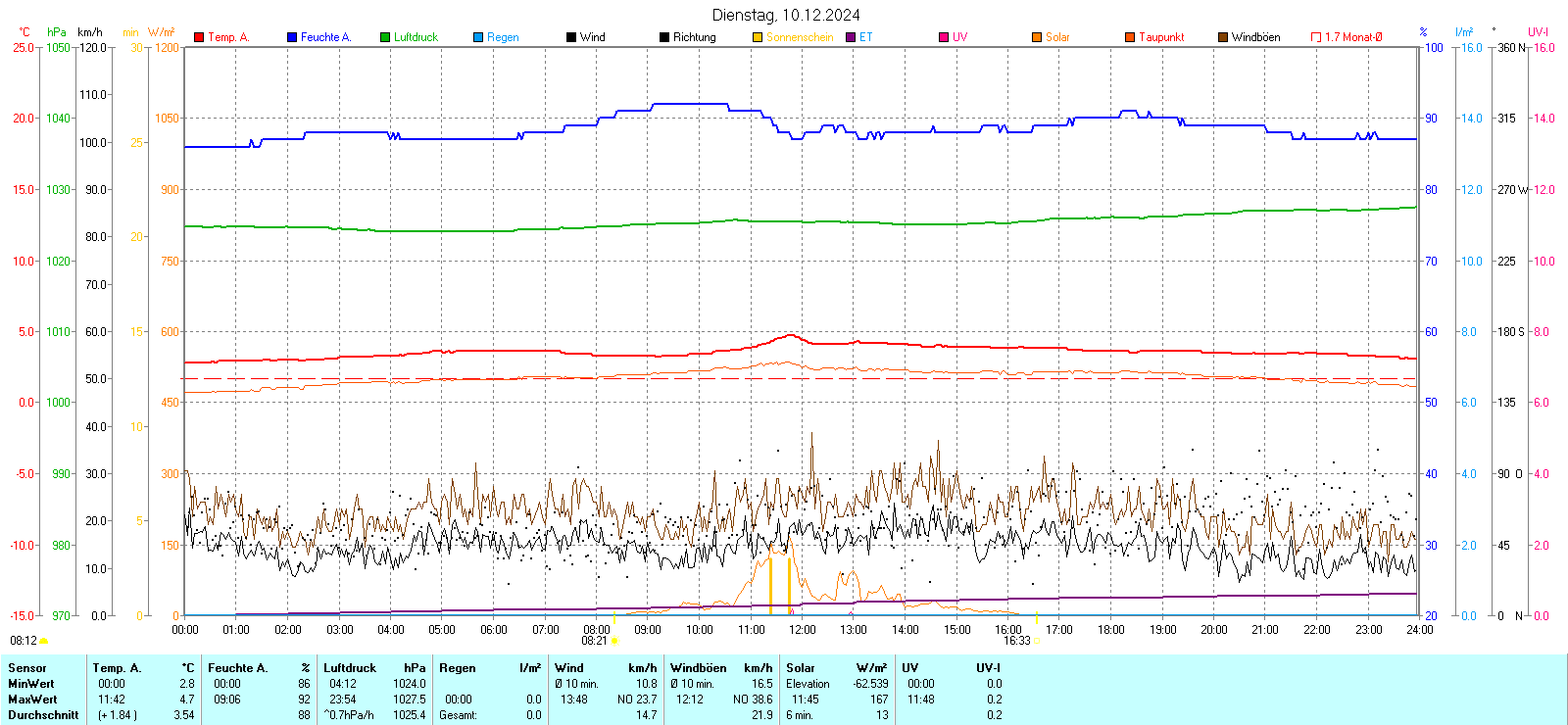This screenshot has width=1568, height=725.
Task: Click the yellow Sonnenschein legend square
Action: tap(758, 37)
